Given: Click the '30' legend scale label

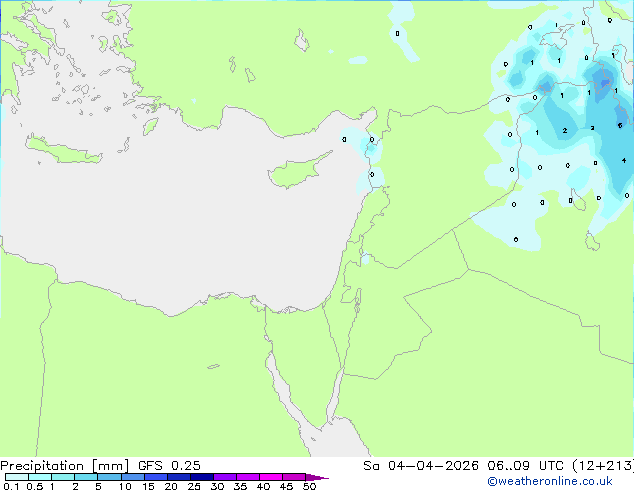Looking at the screenshot, I should coord(217,486).
